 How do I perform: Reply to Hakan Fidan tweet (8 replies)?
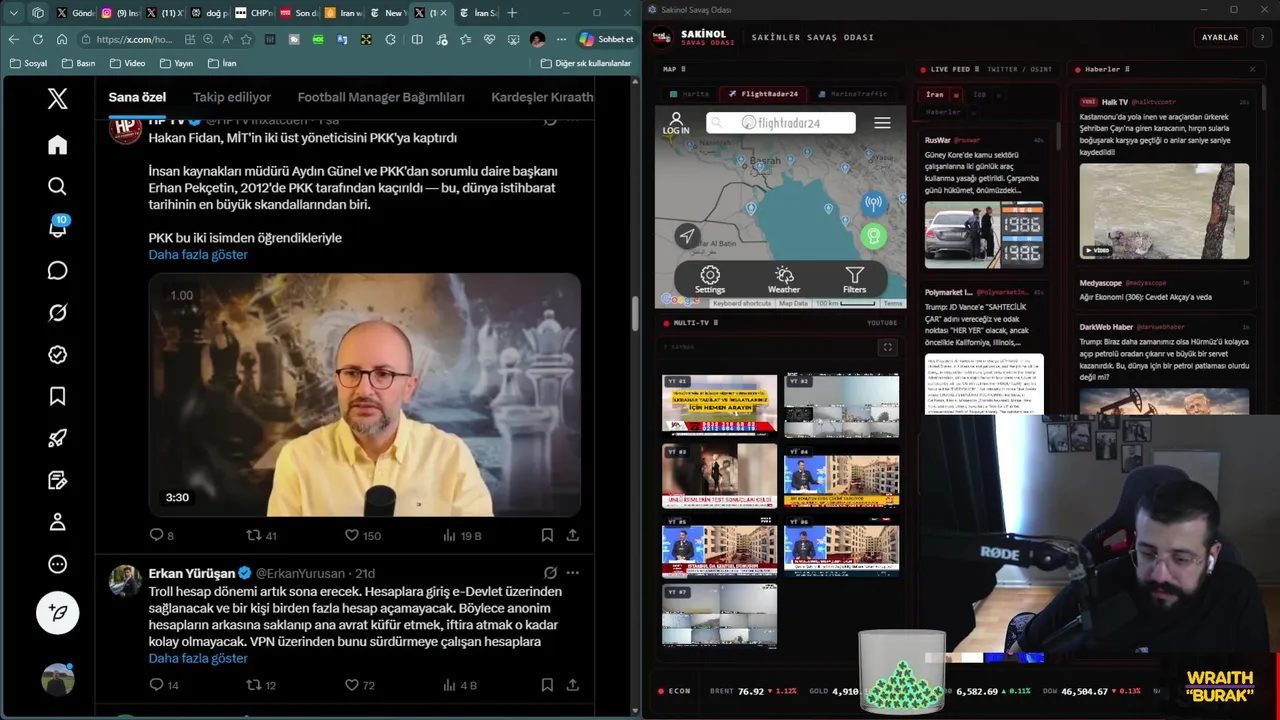point(161,536)
